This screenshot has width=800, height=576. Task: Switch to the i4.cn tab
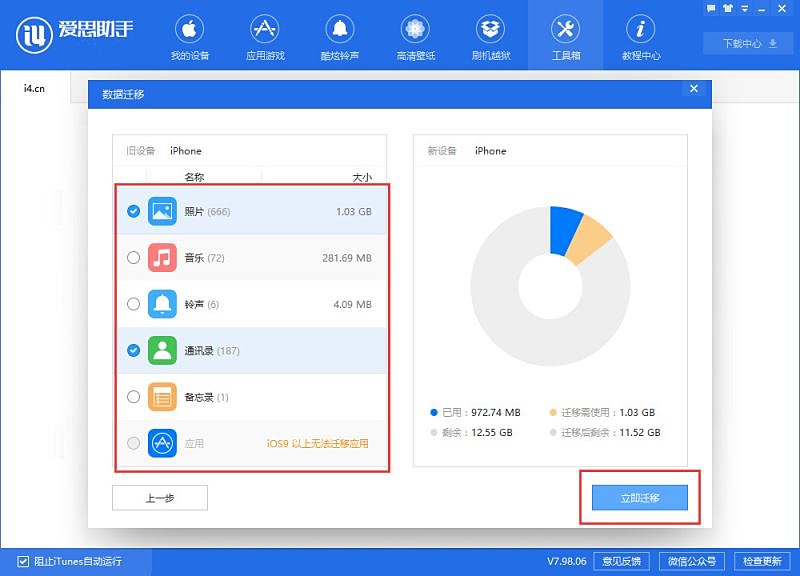[34, 88]
